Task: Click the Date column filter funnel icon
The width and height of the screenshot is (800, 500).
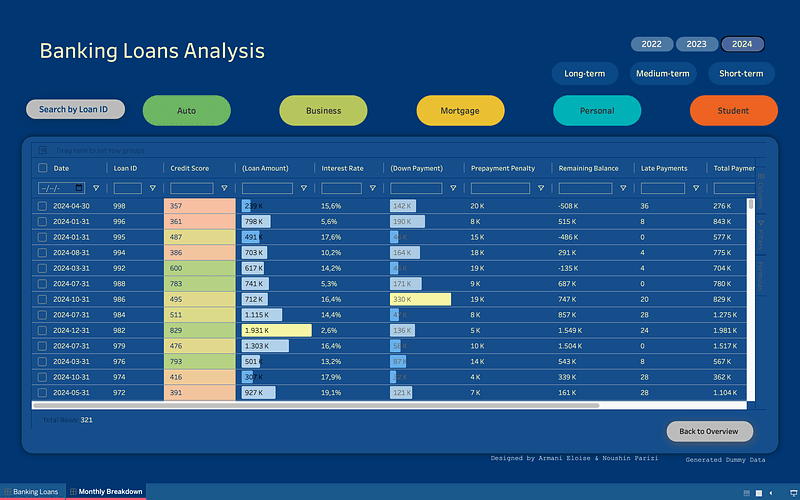Action: (96, 188)
